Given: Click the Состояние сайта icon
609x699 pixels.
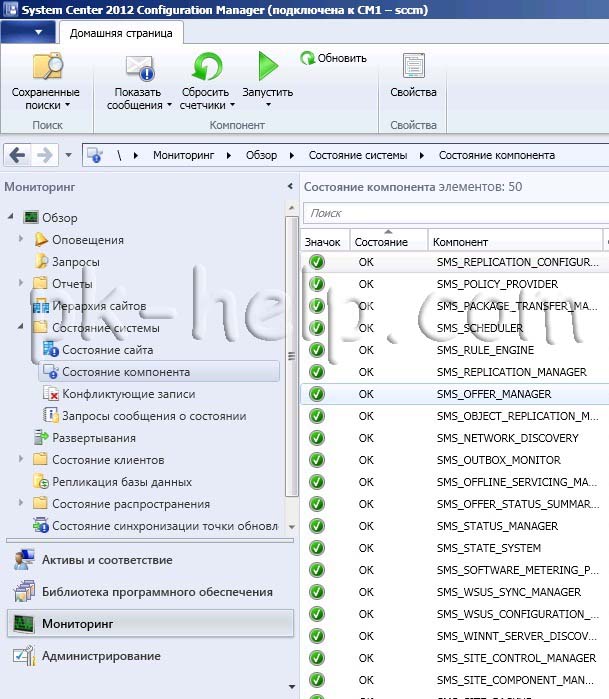Looking at the screenshot, I should pos(51,350).
